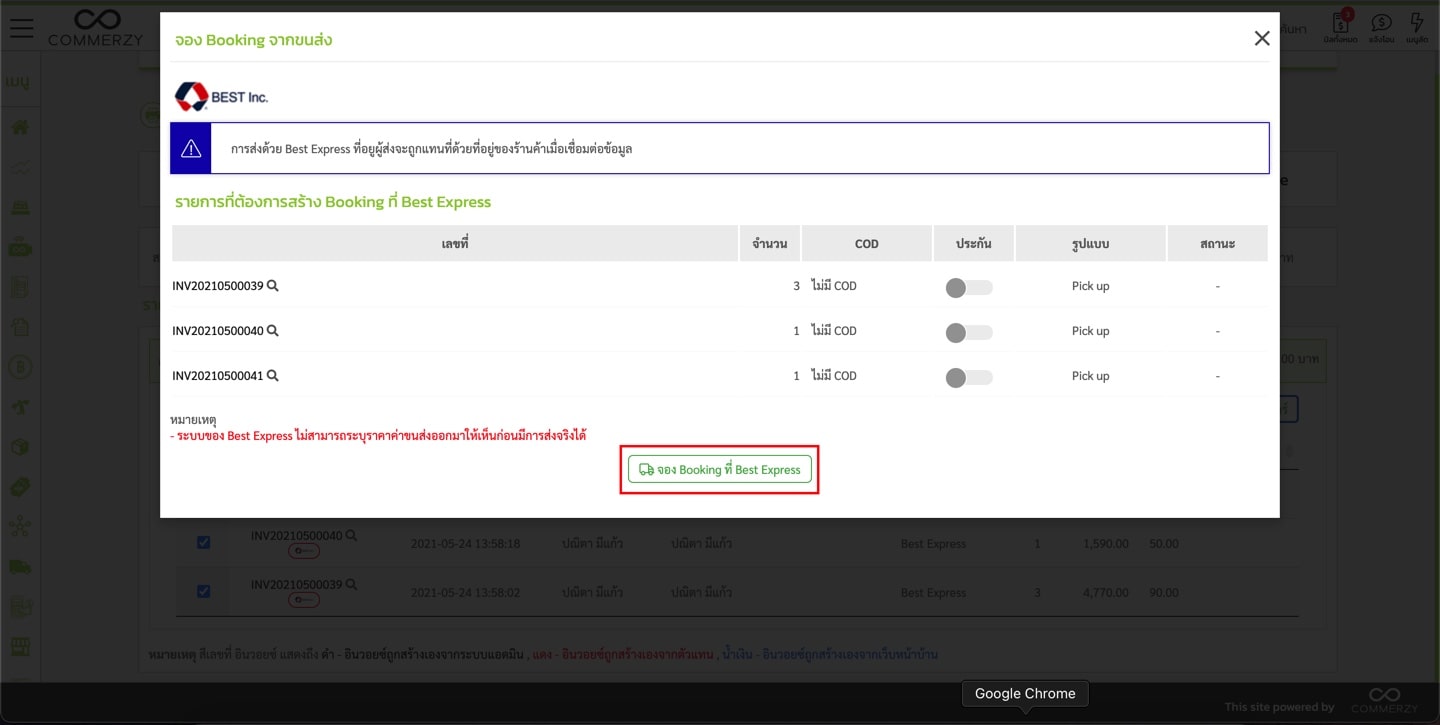Open the line chart icon in sidebar
This screenshot has width=1440, height=725.
point(20,168)
